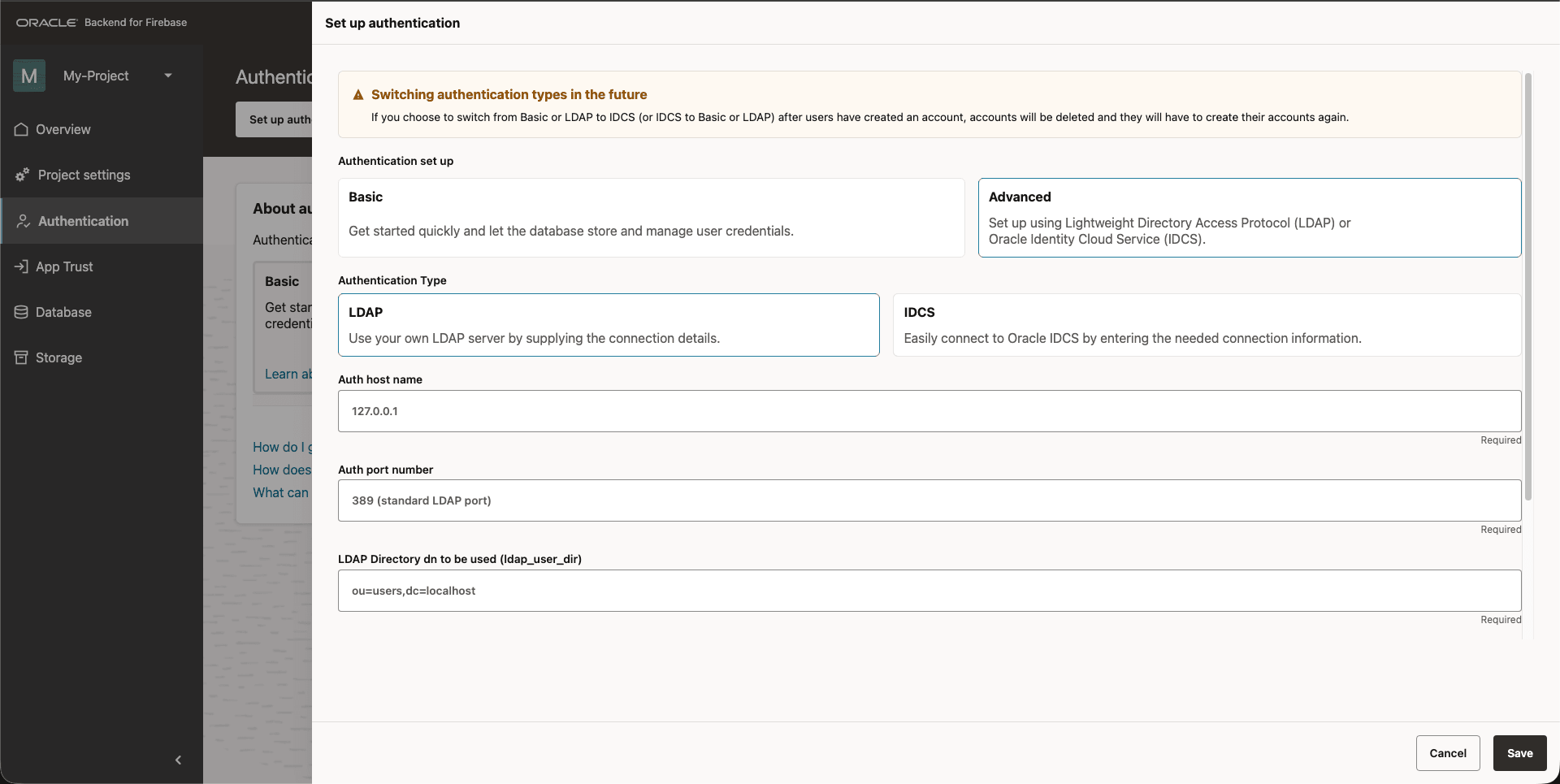The image size is (1560, 784).
Task: Open Storage in the sidebar
Action: click(102, 357)
